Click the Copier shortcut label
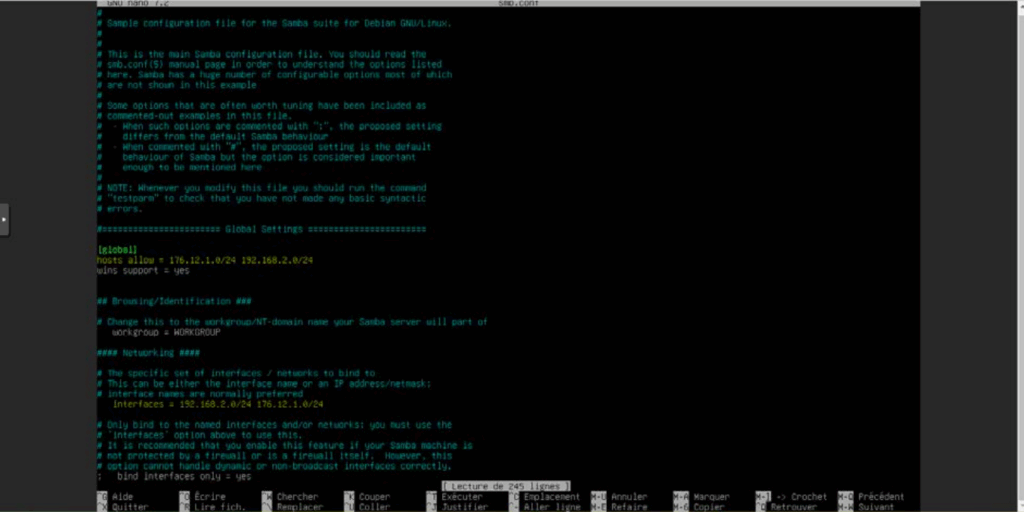1024x512 pixels. 709,507
